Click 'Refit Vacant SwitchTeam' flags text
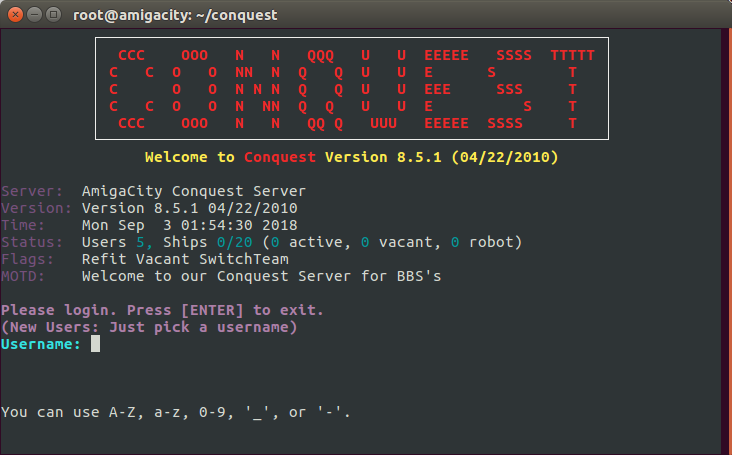 point(185,259)
